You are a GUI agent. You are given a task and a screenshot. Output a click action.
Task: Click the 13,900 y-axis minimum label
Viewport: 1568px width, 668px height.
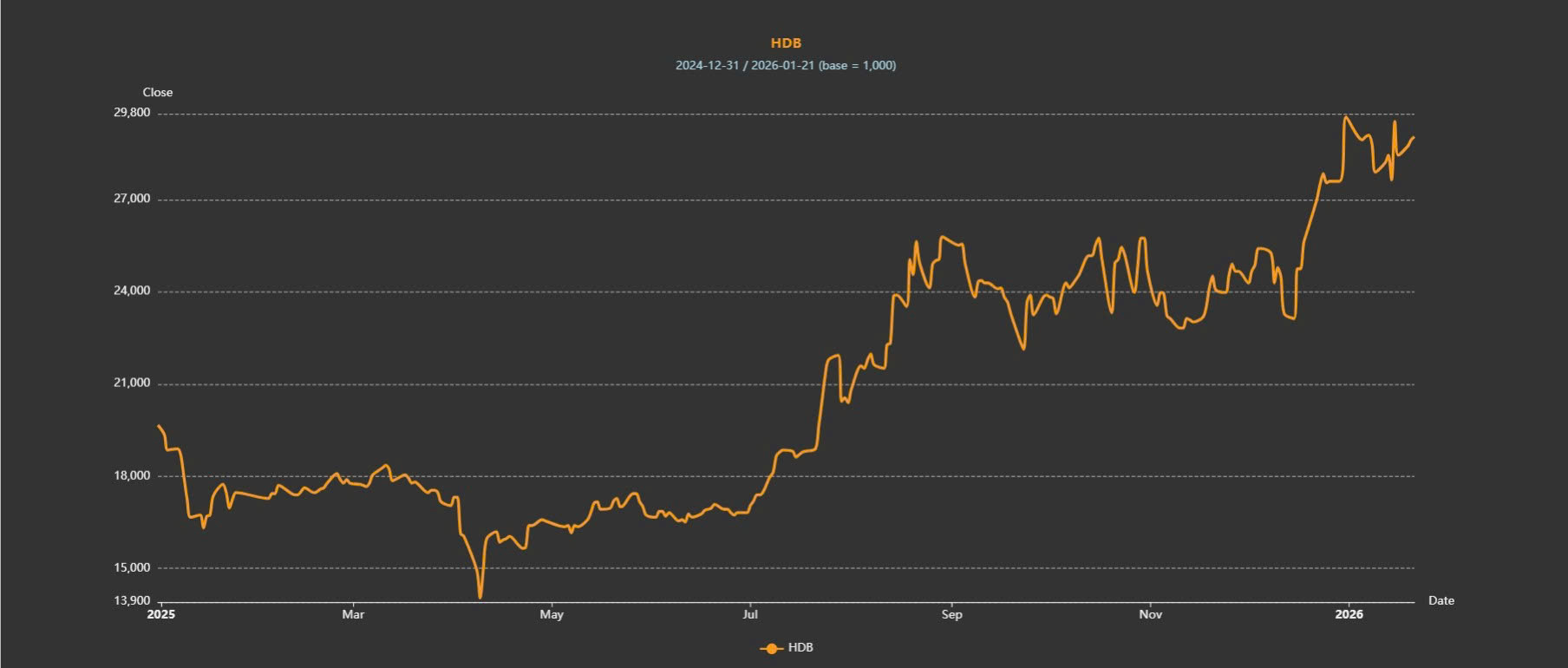point(132,600)
